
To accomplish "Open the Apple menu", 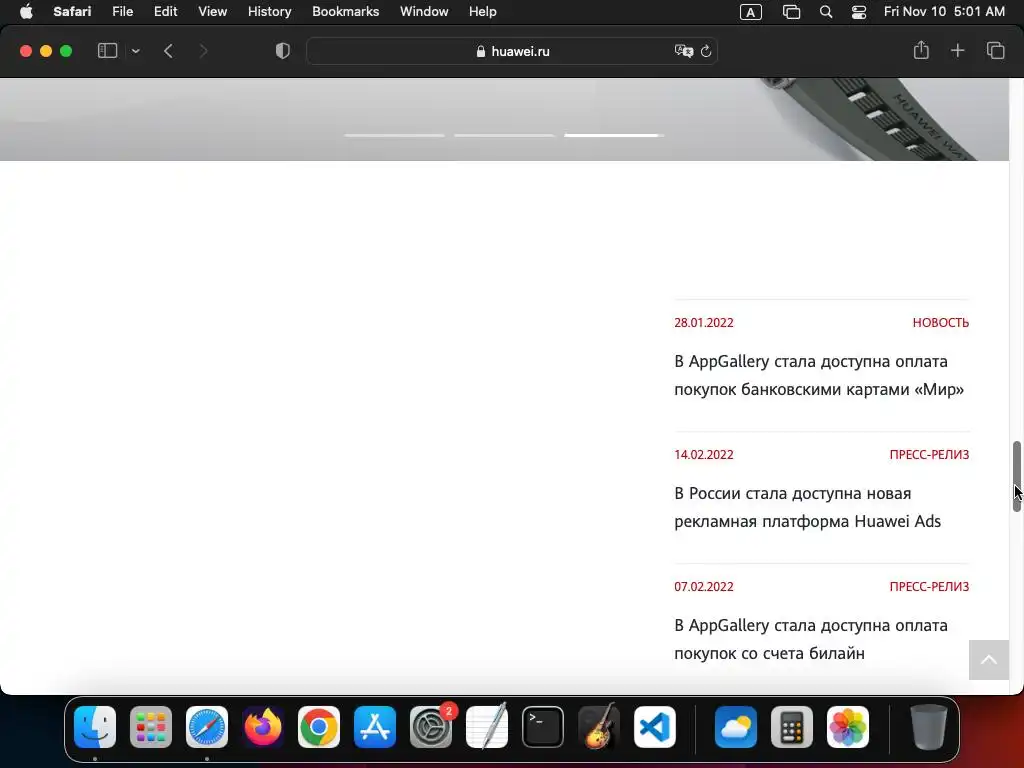I will pos(26,11).
